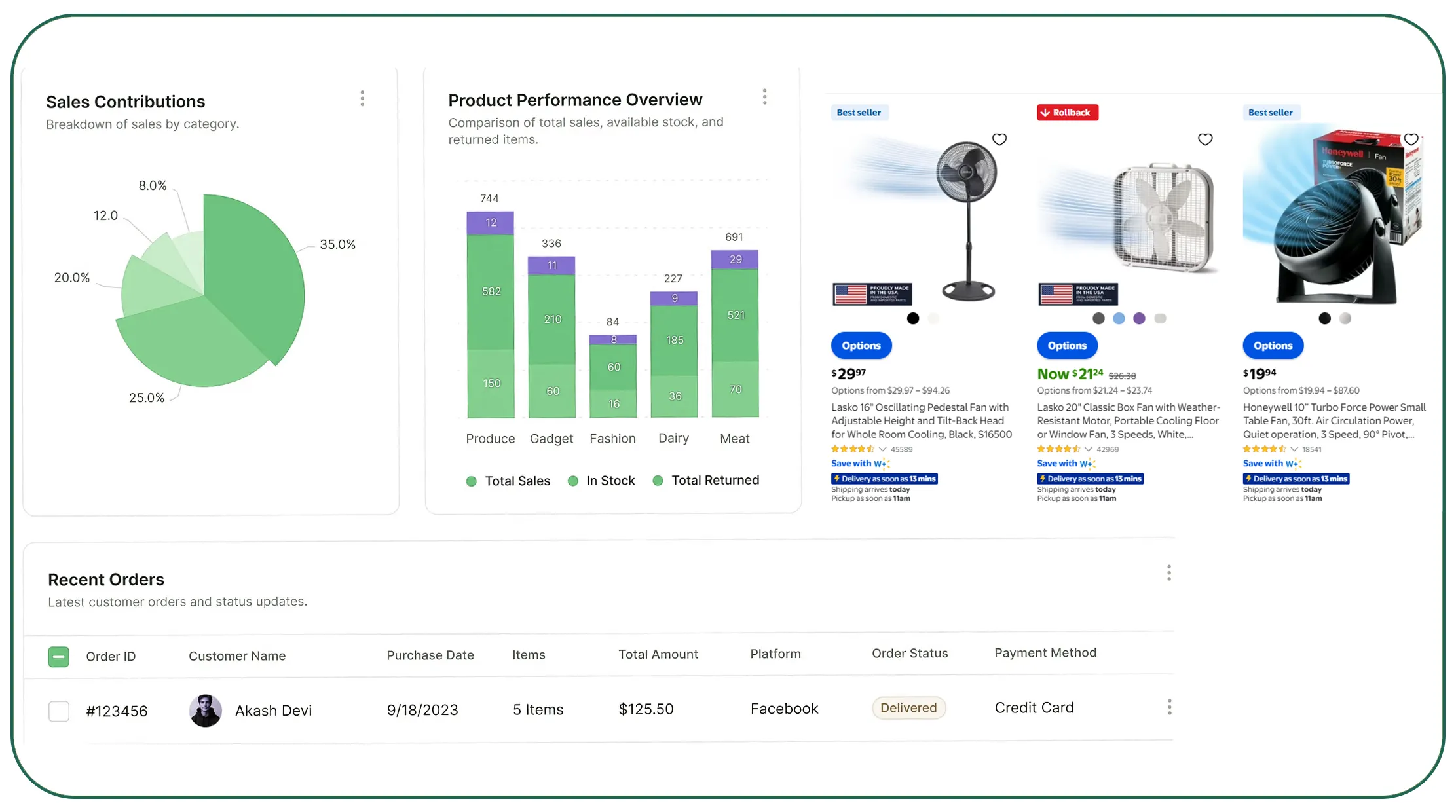
Task: Check the box for order #123456
Action: (59, 711)
